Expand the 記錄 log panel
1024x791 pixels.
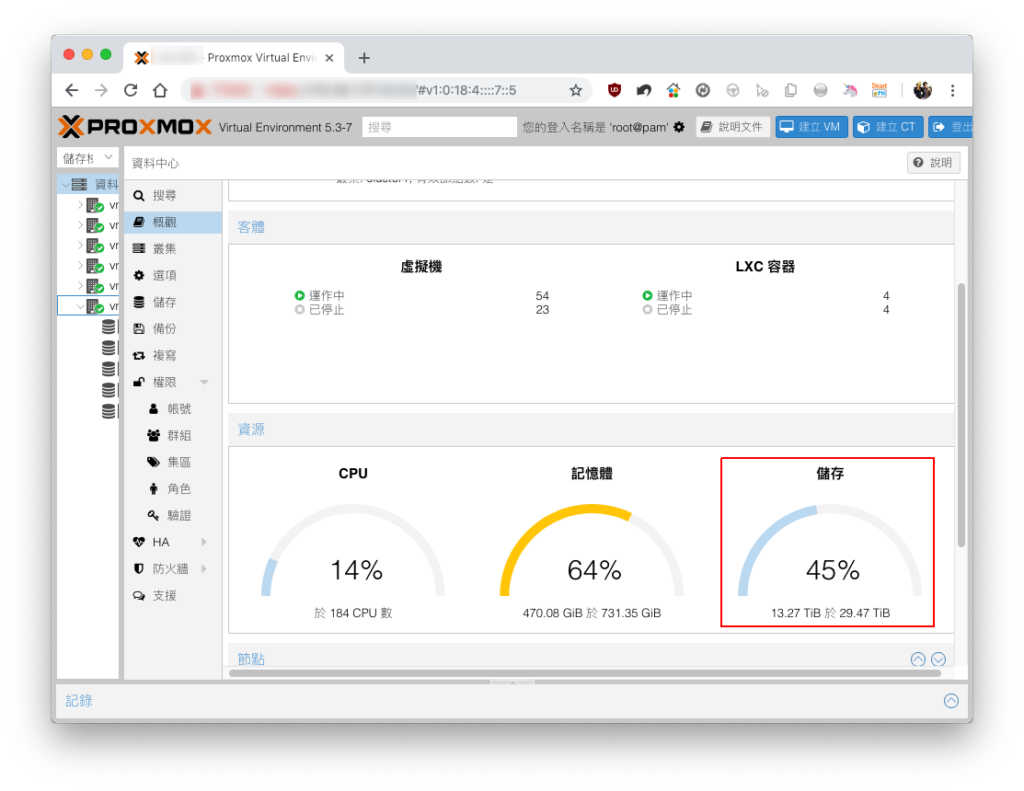951,701
